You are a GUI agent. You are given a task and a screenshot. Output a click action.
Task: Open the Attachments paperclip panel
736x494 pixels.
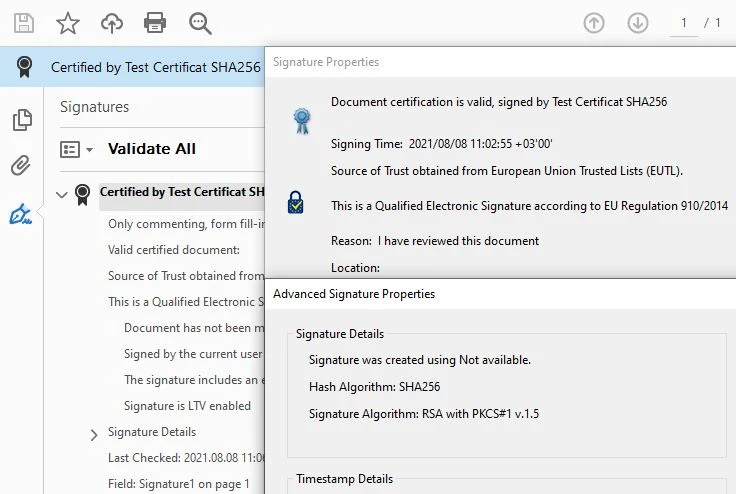(x=21, y=166)
